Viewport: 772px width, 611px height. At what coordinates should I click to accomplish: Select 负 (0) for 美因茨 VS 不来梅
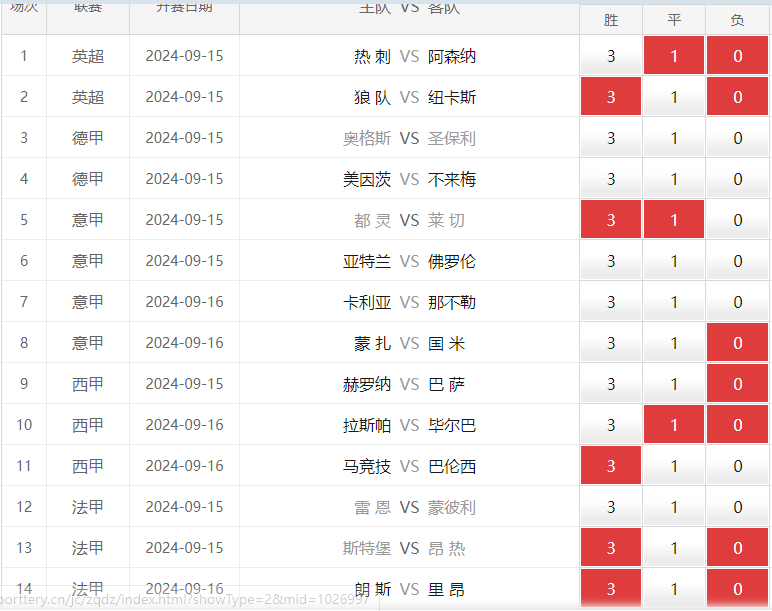point(737,179)
